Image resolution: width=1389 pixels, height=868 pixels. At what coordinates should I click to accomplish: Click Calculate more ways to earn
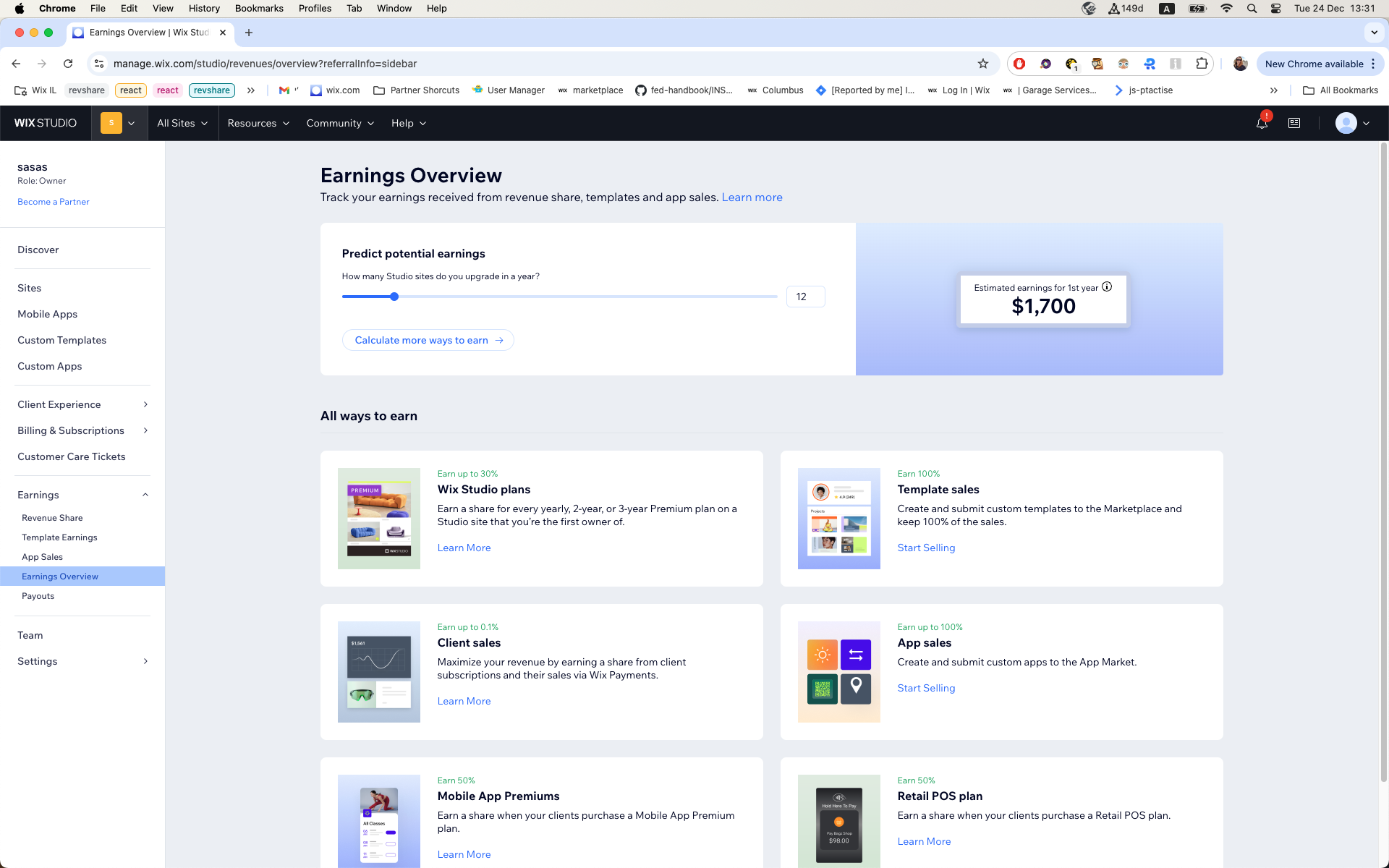coord(428,340)
